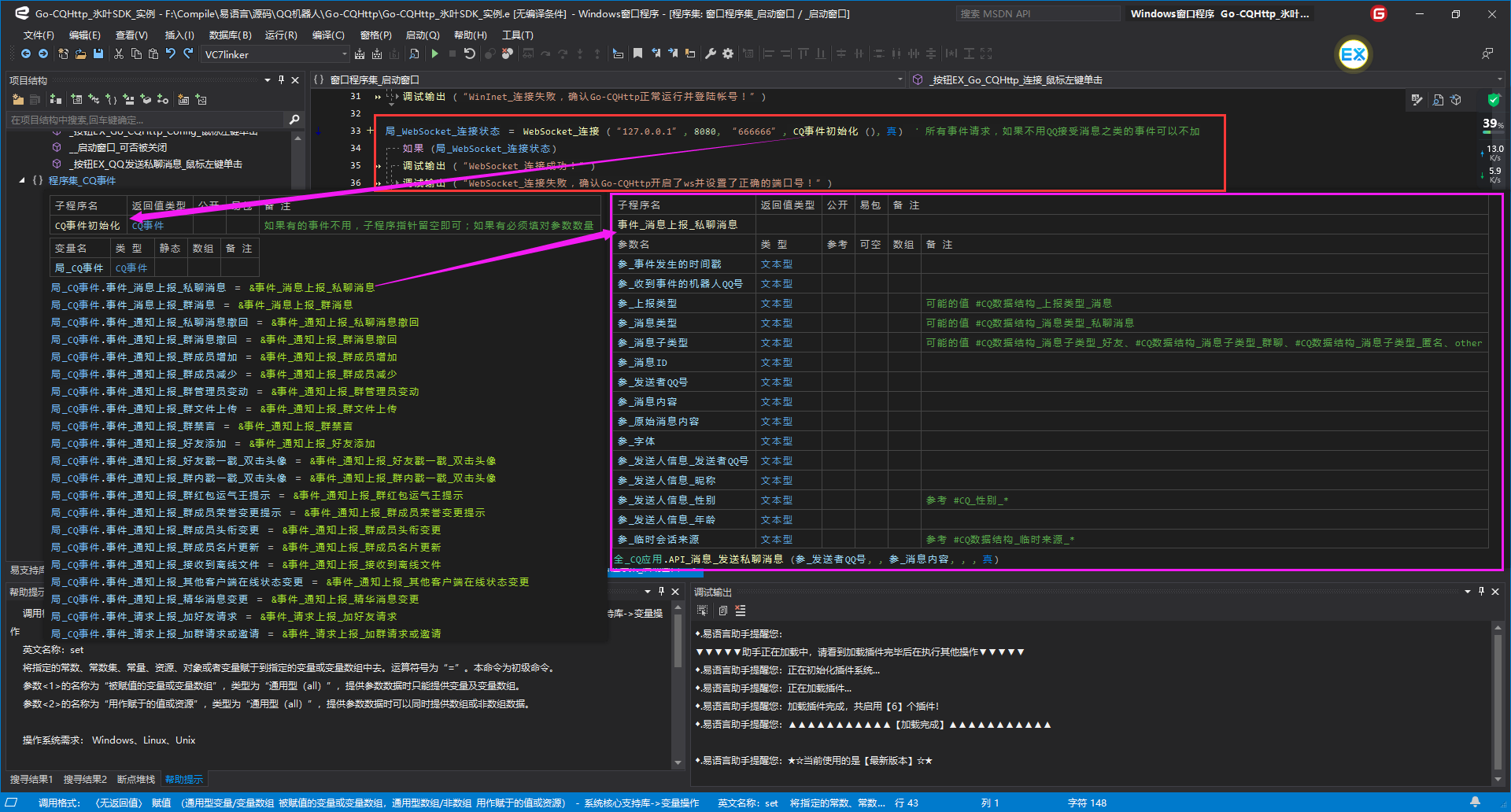
Task: Open the VC7linker compiler dropdown
Action: click(344, 54)
